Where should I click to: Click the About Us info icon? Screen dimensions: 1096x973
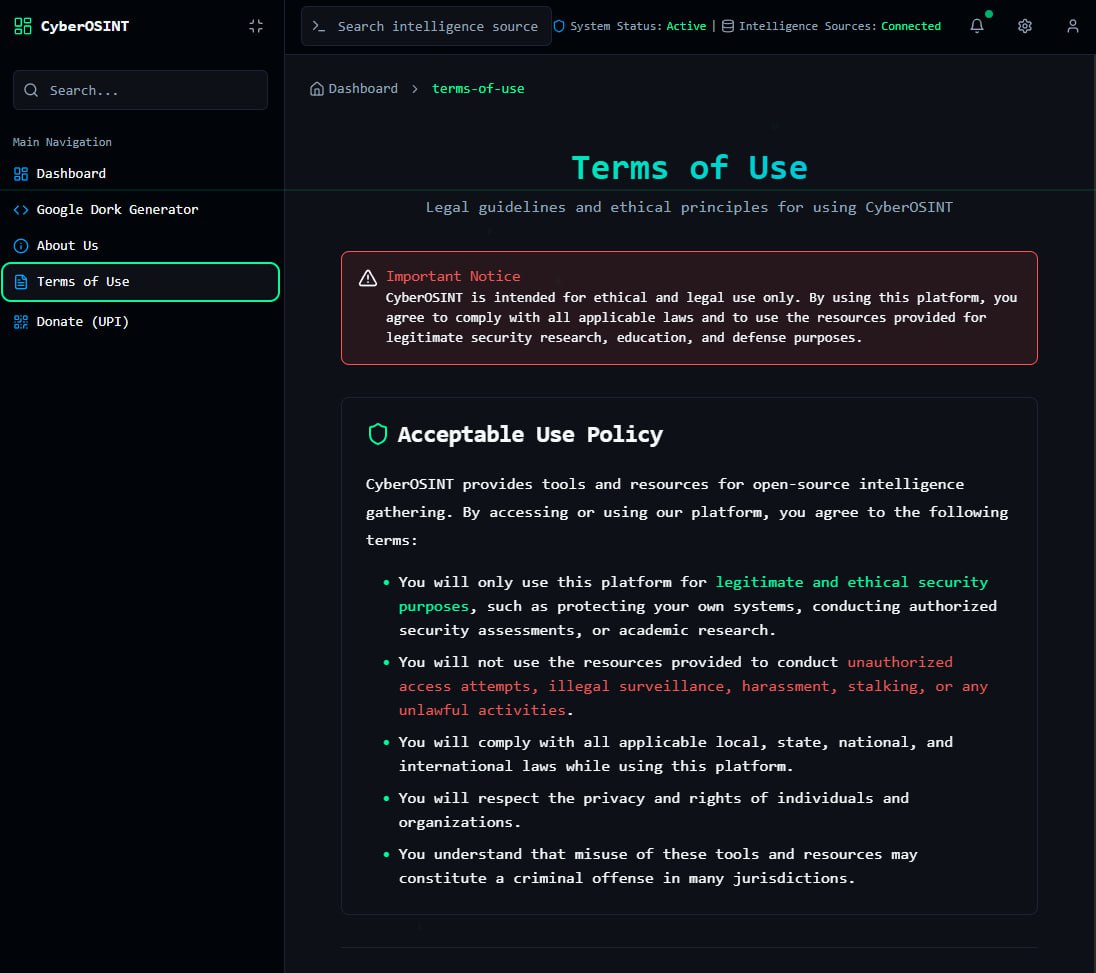pos(21,245)
